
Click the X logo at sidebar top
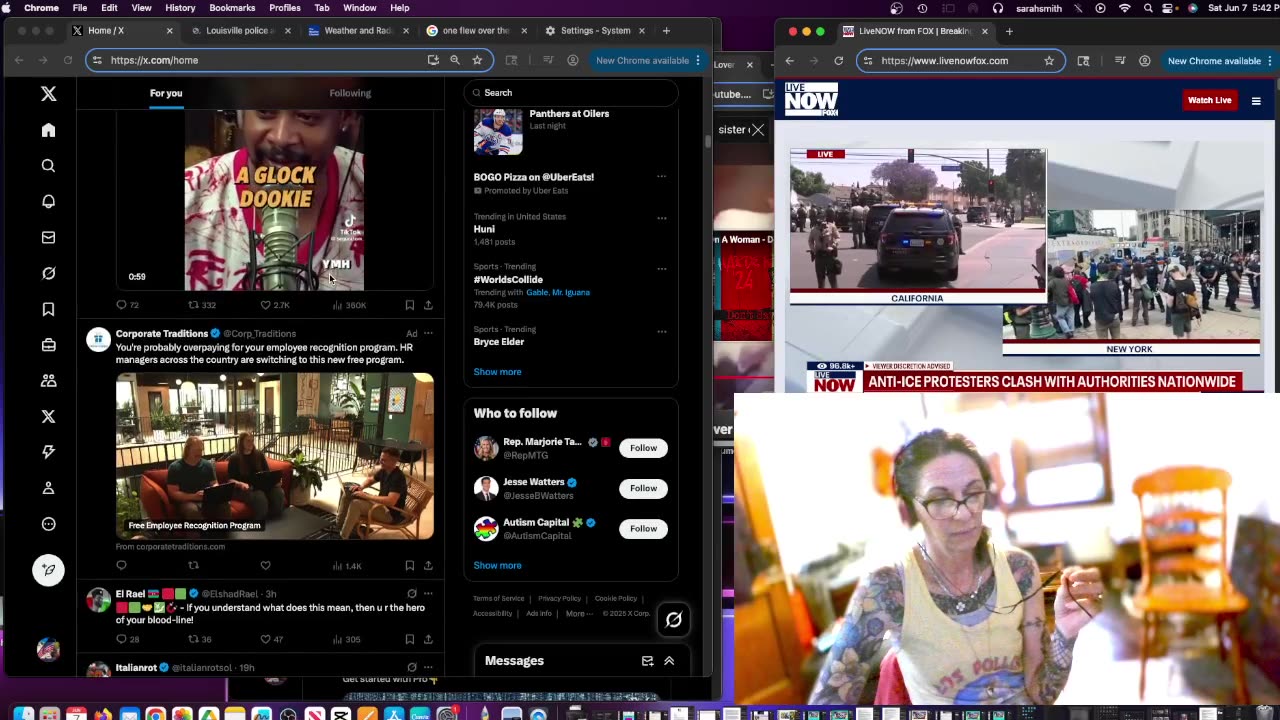48,94
